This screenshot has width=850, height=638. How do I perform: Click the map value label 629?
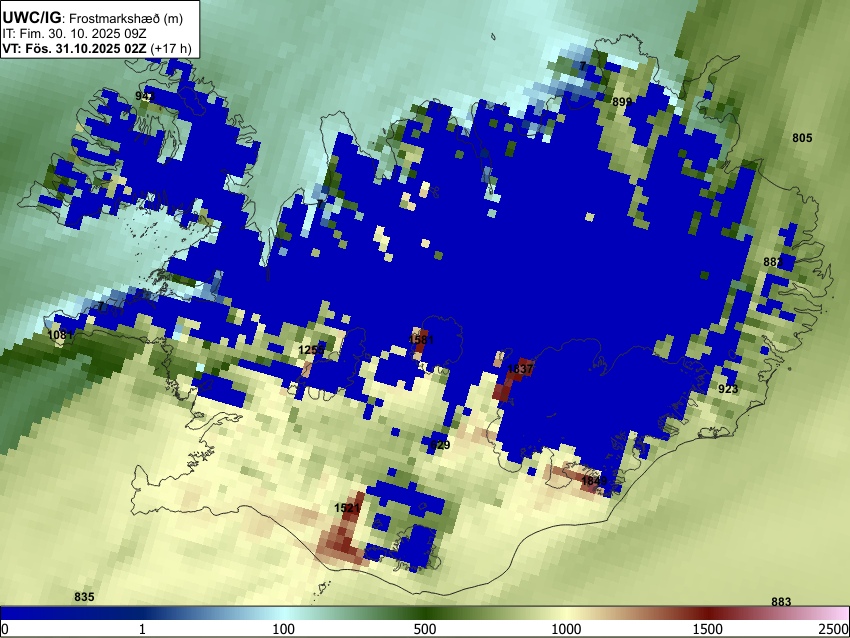(x=440, y=445)
